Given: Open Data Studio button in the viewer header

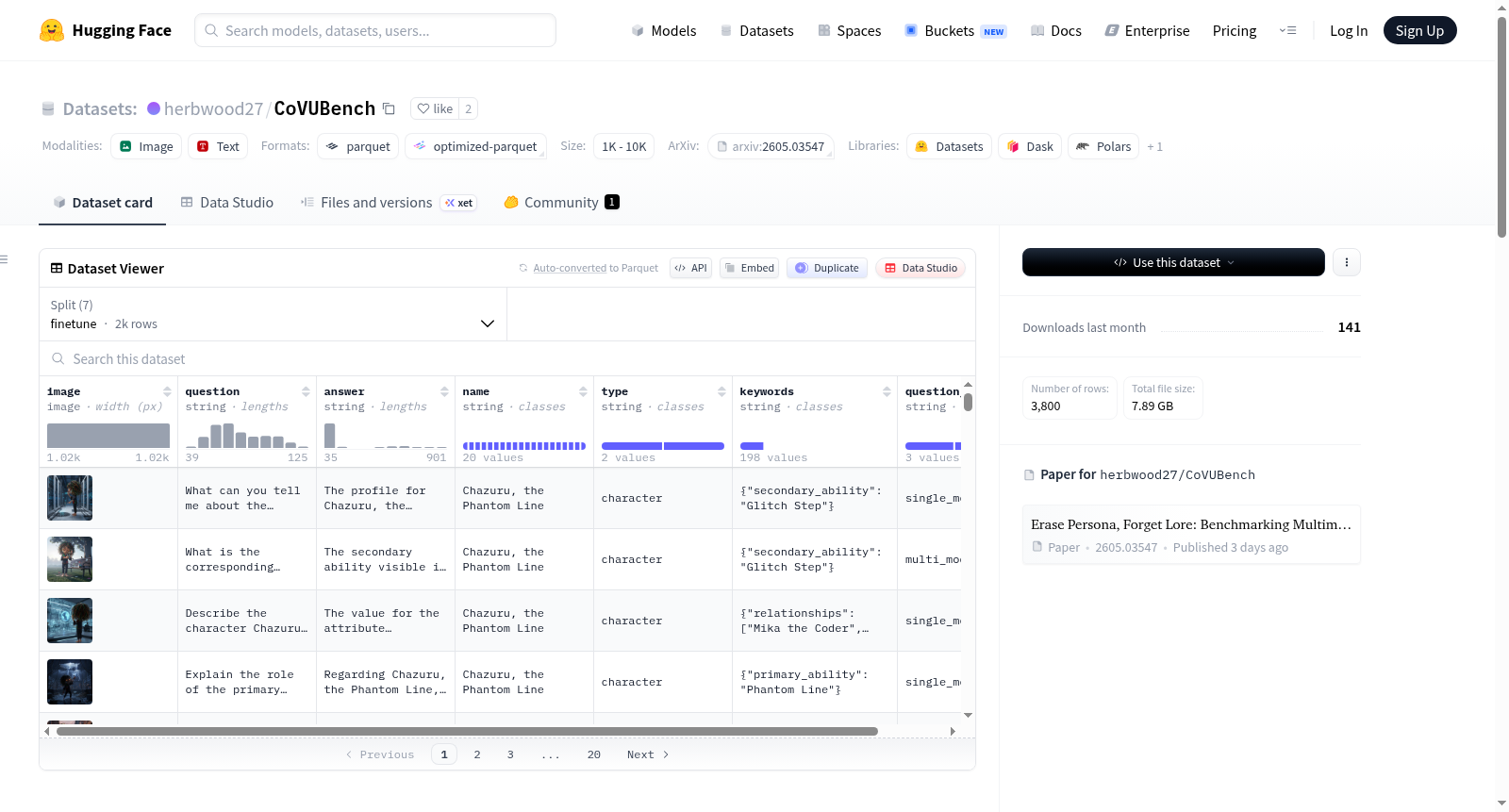Looking at the screenshot, I should [x=920, y=268].
